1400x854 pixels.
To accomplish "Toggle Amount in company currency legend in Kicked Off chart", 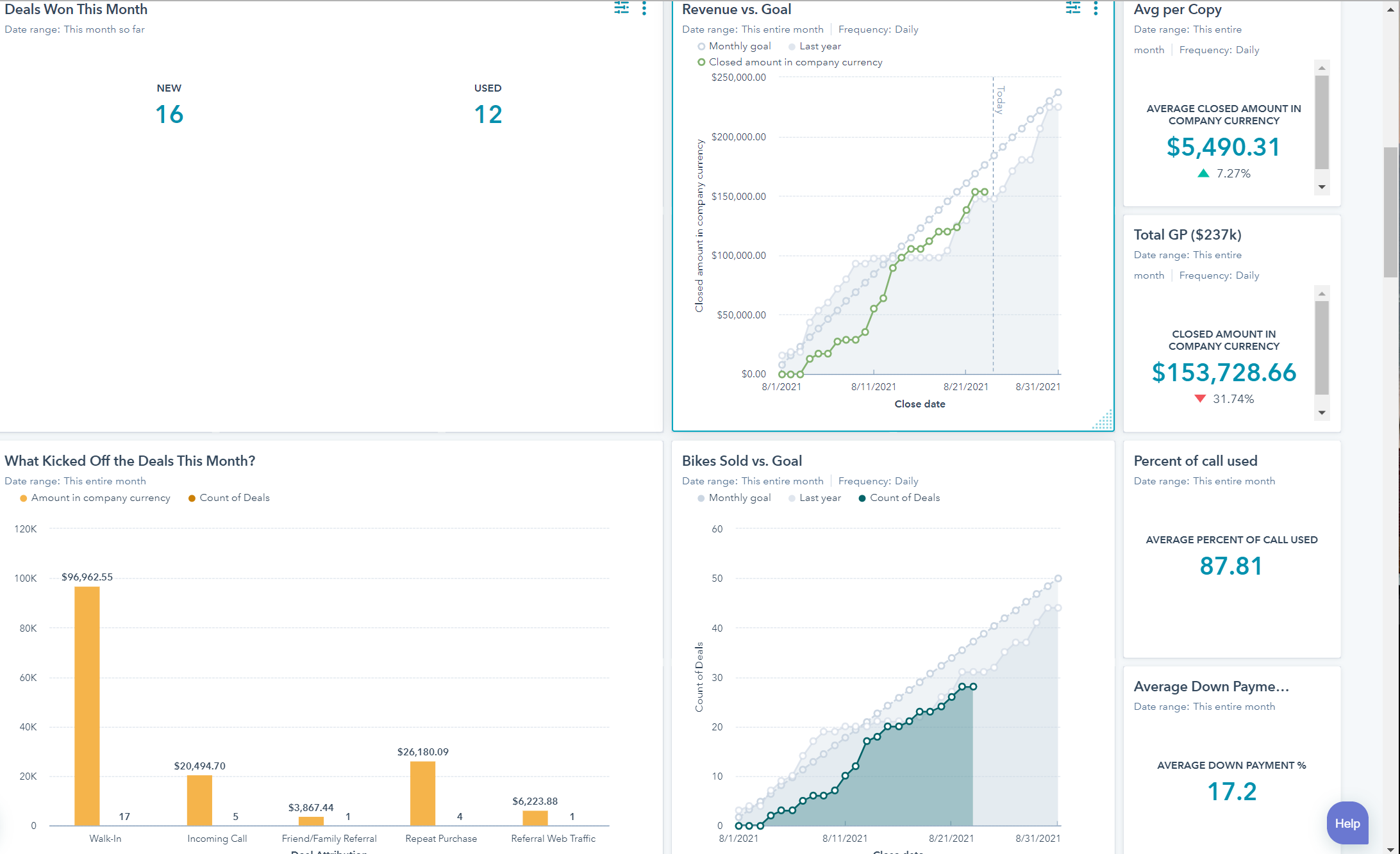I will [x=95, y=498].
